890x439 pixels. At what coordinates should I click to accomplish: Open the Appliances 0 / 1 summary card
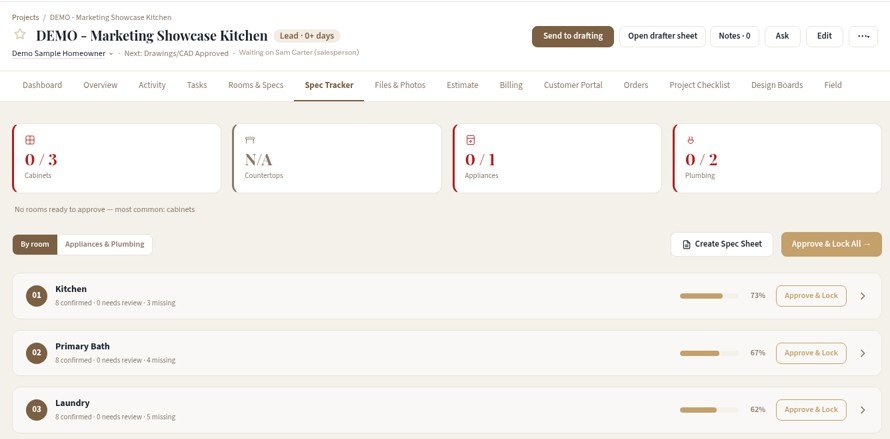(x=557, y=158)
